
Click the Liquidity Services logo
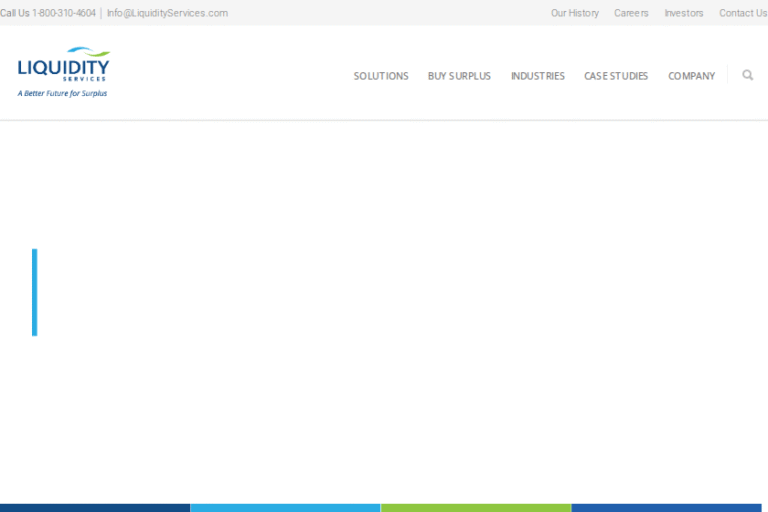63,65
